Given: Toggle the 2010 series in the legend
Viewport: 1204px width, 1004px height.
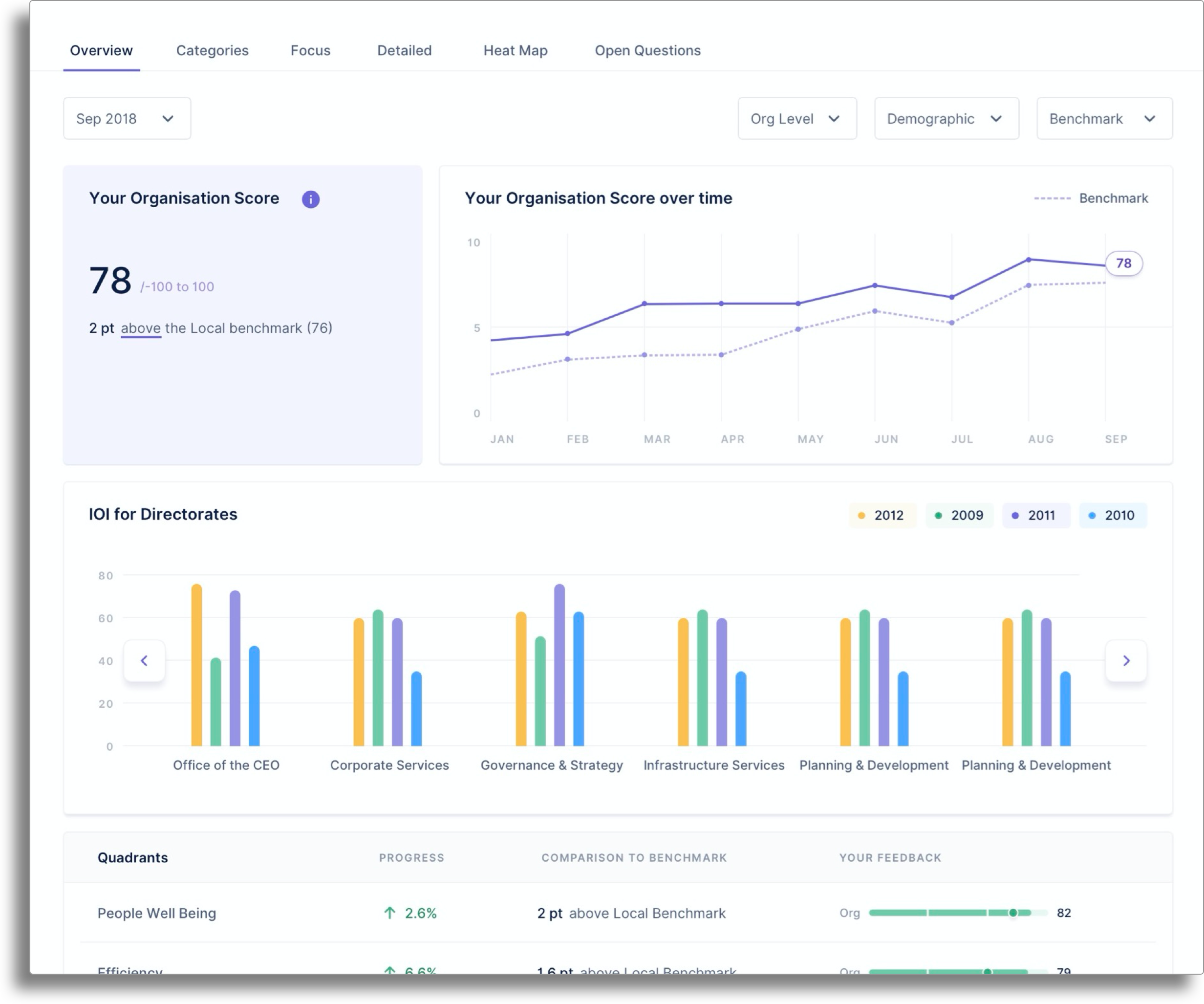Looking at the screenshot, I should click(1113, 515).
